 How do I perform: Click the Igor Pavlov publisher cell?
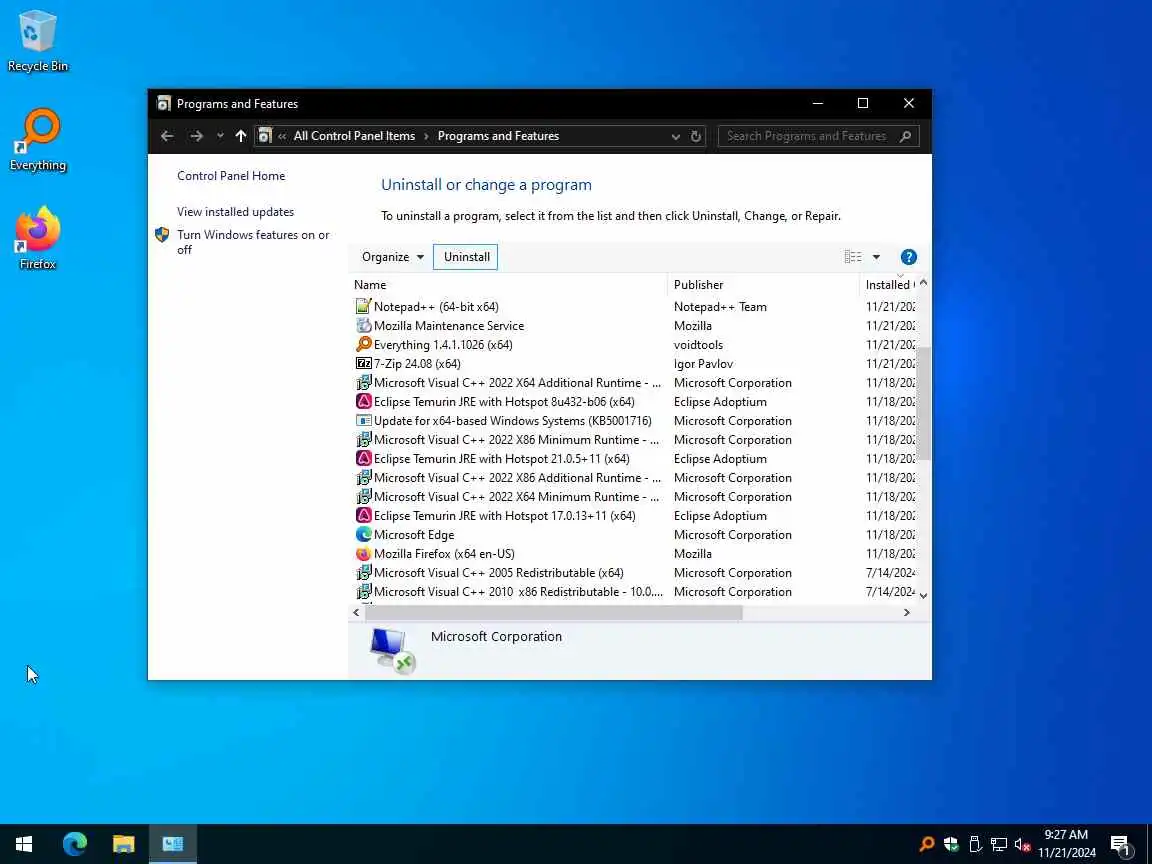point(703,364)
